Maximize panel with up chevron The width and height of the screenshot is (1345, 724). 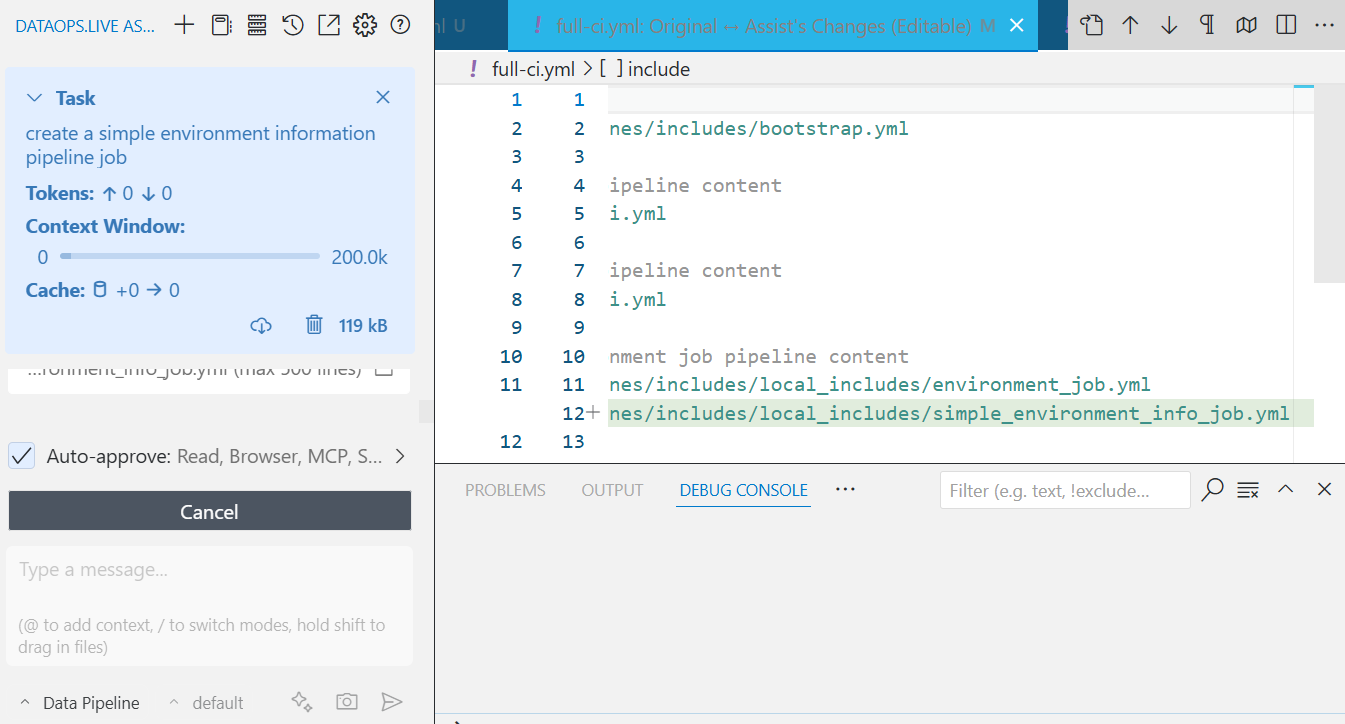point(1286,489)
